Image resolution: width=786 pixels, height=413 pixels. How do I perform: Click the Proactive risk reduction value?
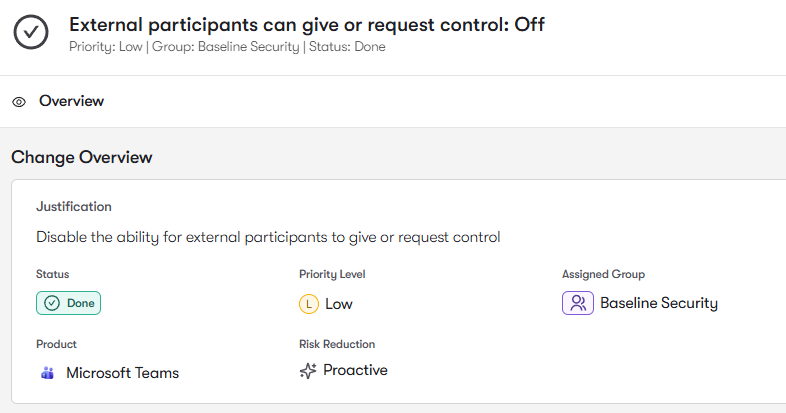(x=355, y=370)
